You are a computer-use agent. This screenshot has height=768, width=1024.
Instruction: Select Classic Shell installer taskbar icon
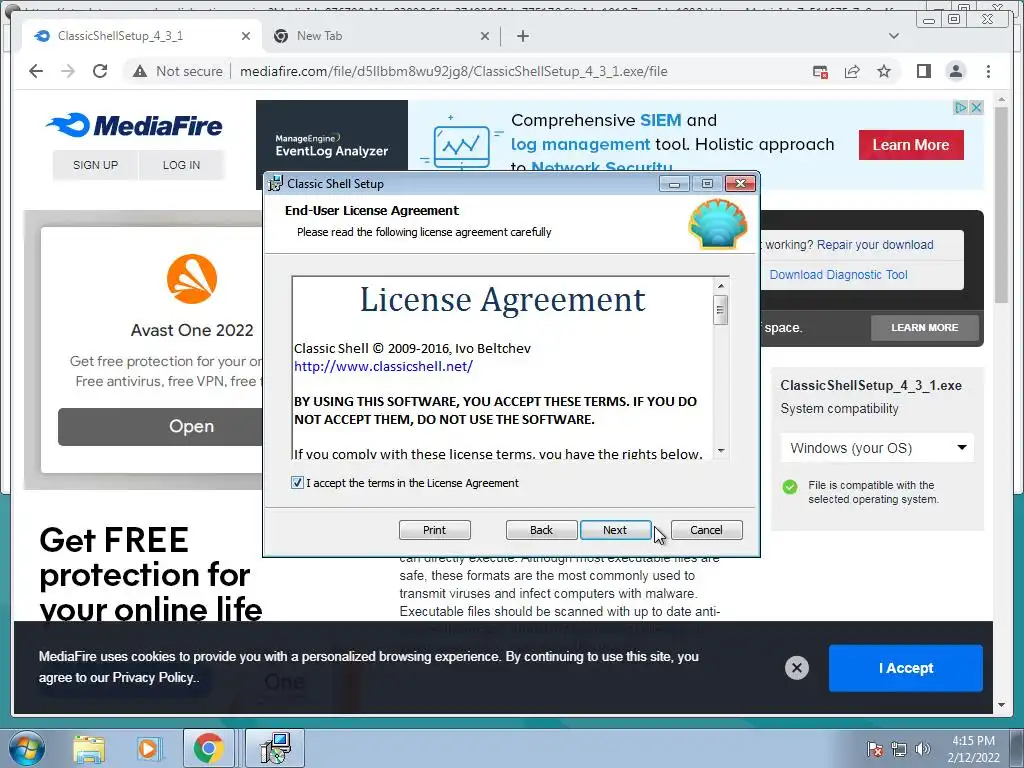pyautogui.click(x=275, y=748)
